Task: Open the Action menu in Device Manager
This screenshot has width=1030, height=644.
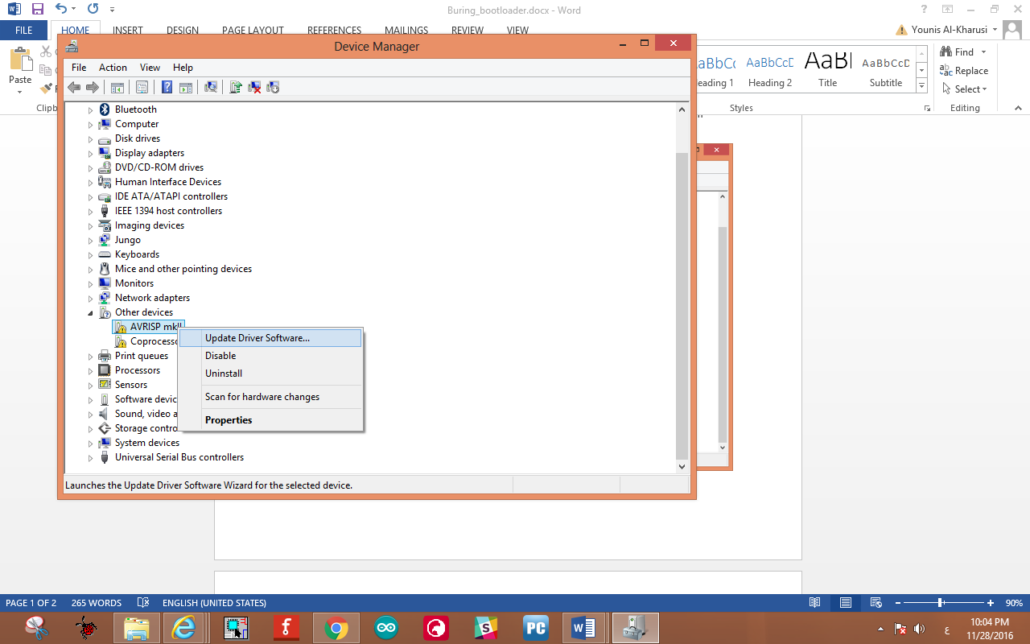Action: click(113, 67)
